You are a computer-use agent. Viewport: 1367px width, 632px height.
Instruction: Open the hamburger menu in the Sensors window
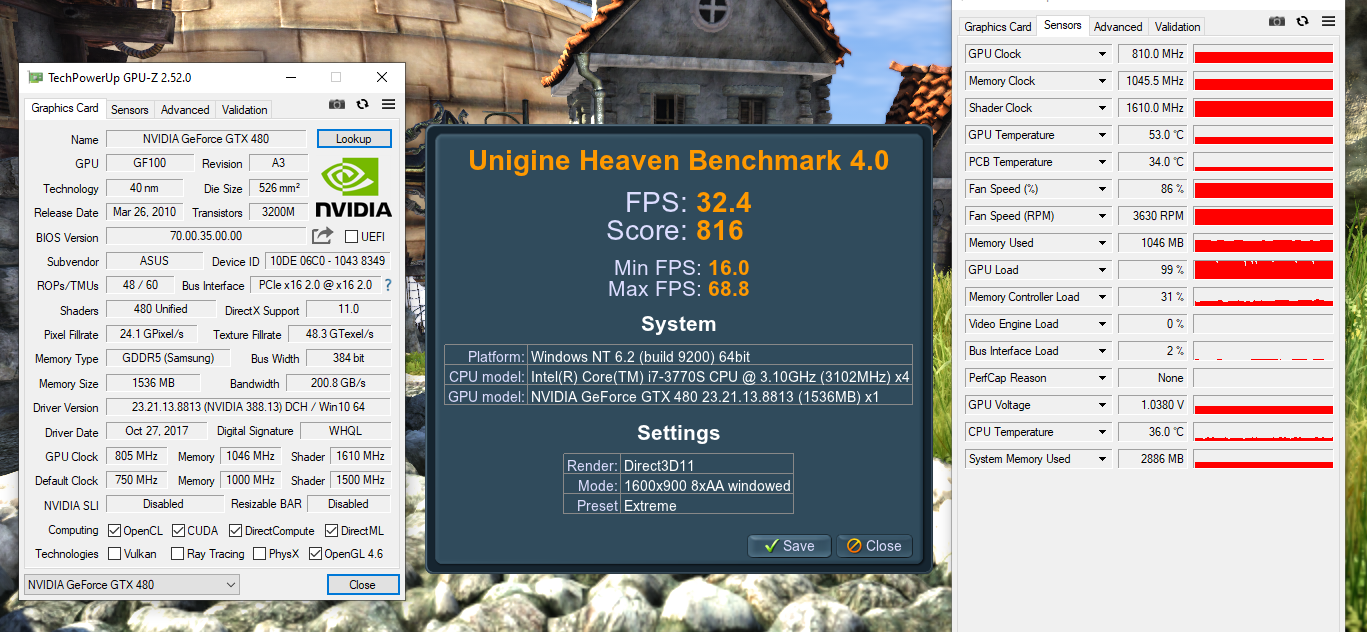click(x=1328, y=21)
